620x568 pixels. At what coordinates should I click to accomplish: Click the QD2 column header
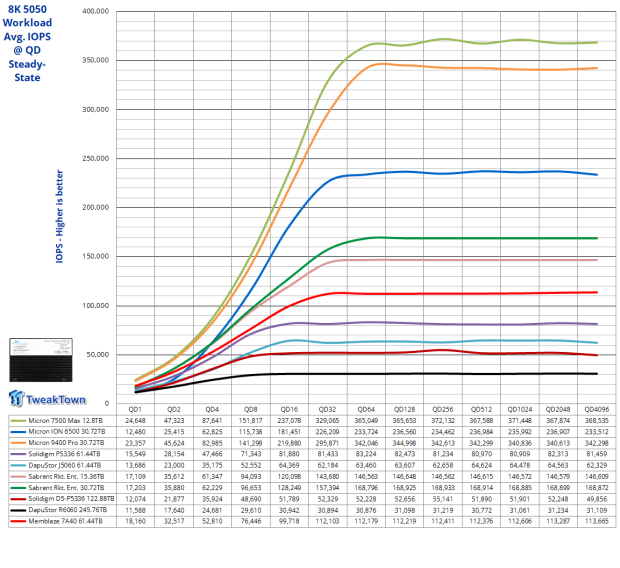pyautogui.click(x=174, y=409)
